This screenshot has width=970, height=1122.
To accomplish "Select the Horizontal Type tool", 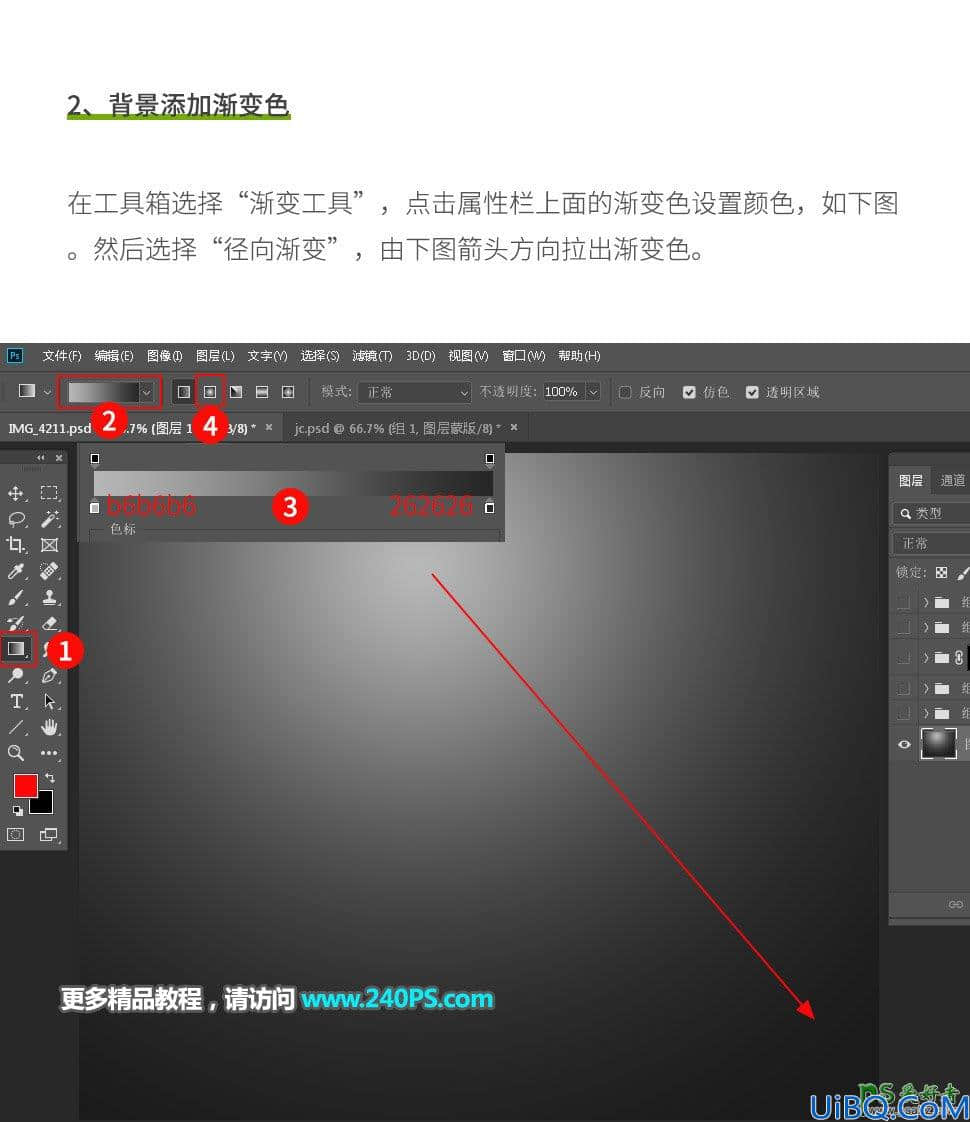I will [x=15, y=701].
